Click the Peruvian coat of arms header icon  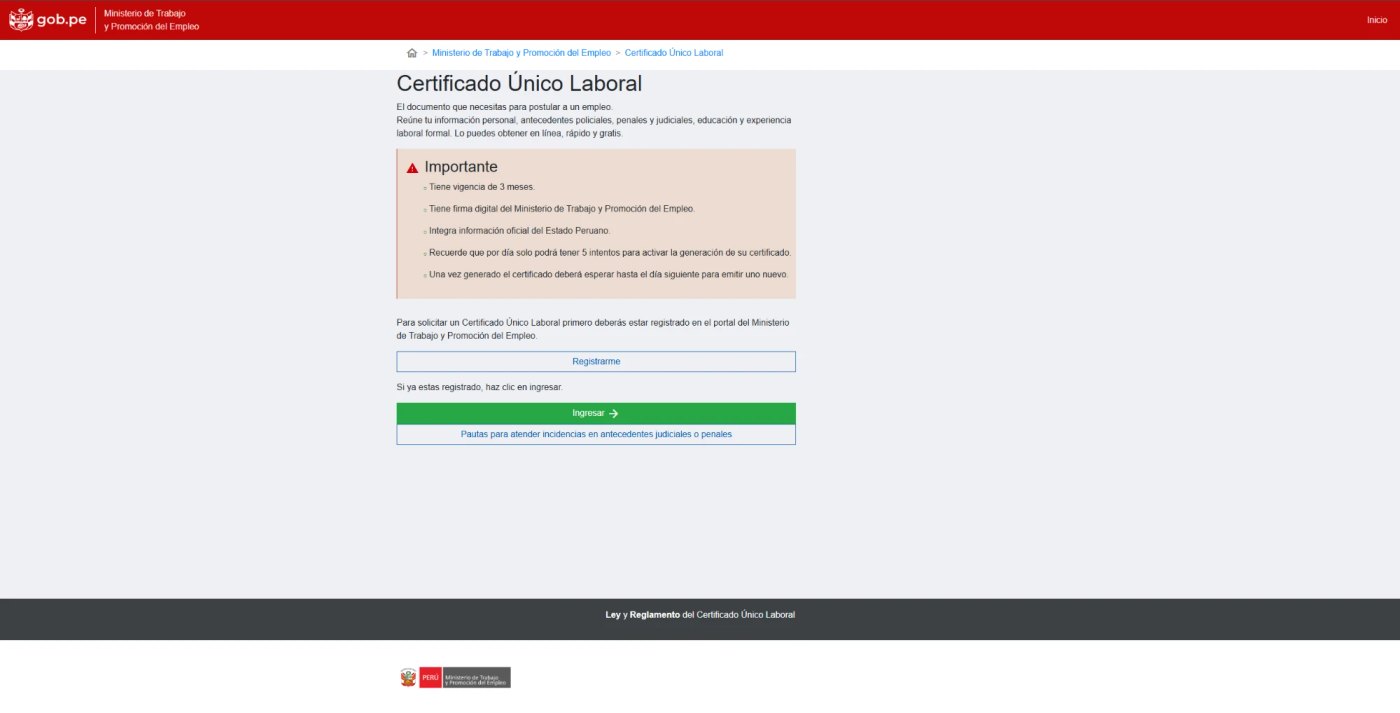(21, 19)
